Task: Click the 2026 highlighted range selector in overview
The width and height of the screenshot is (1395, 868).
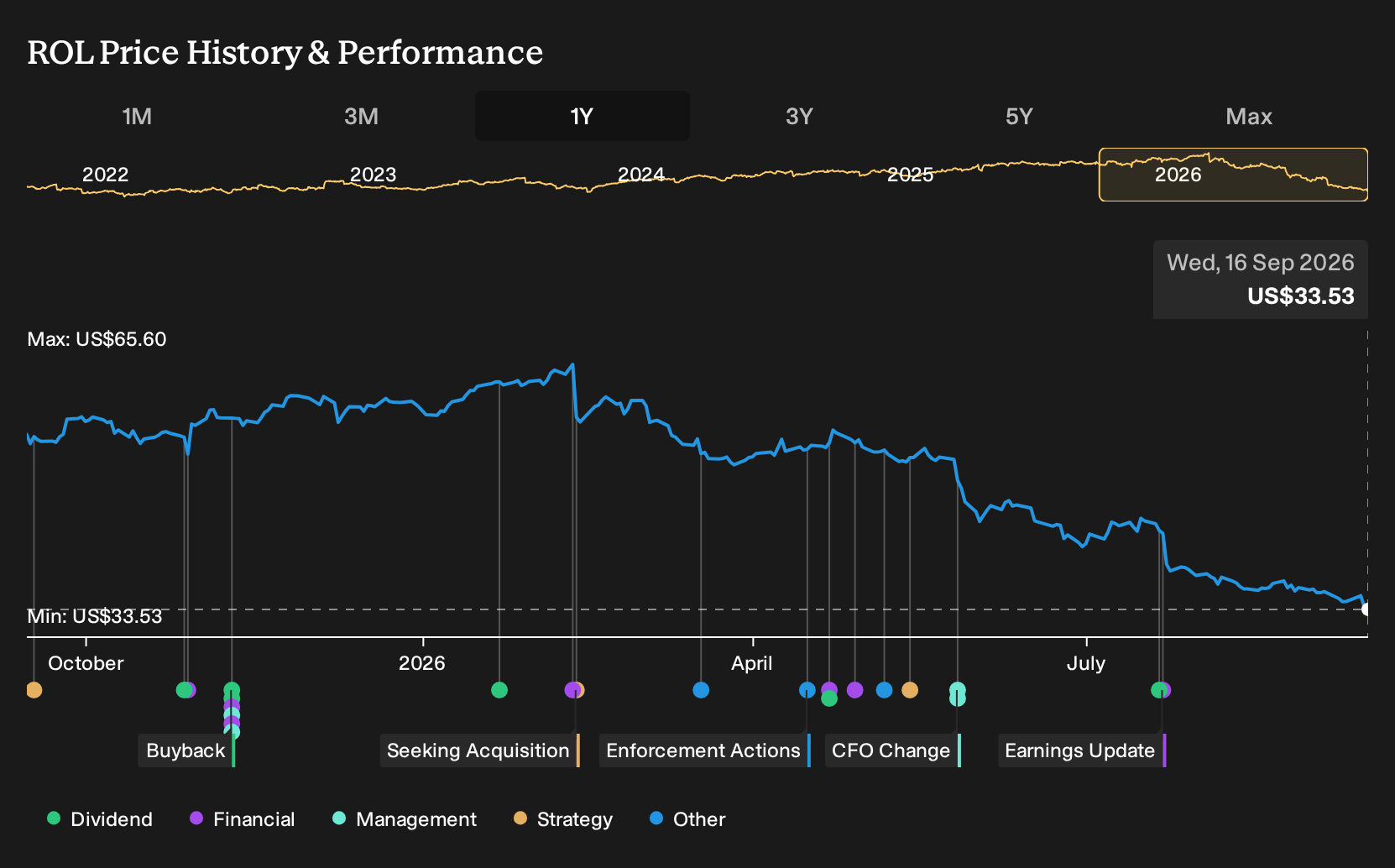Action: click(x=1233, y=175)
